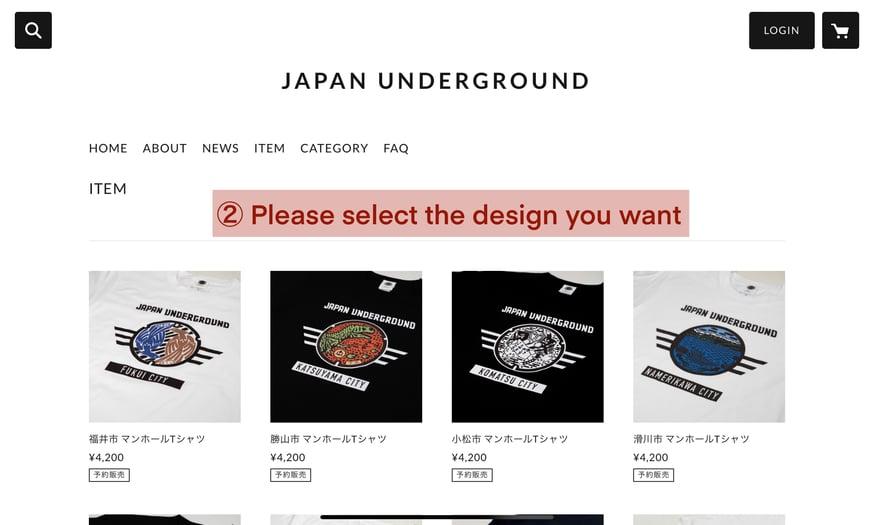Click the LOGIN button
Screen dimensions: 874x525
pos(781,30)
